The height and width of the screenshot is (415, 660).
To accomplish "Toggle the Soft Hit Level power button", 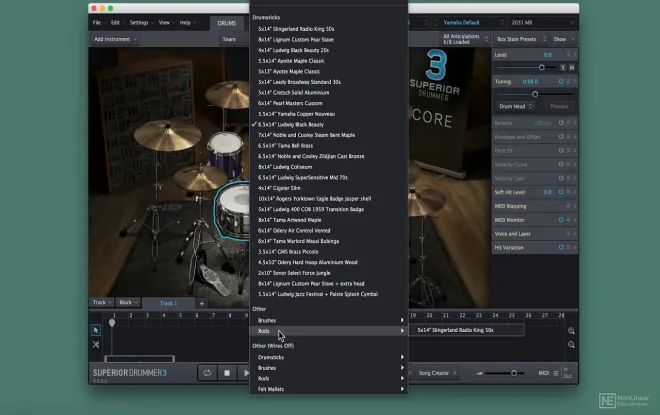I will point(561,192).
